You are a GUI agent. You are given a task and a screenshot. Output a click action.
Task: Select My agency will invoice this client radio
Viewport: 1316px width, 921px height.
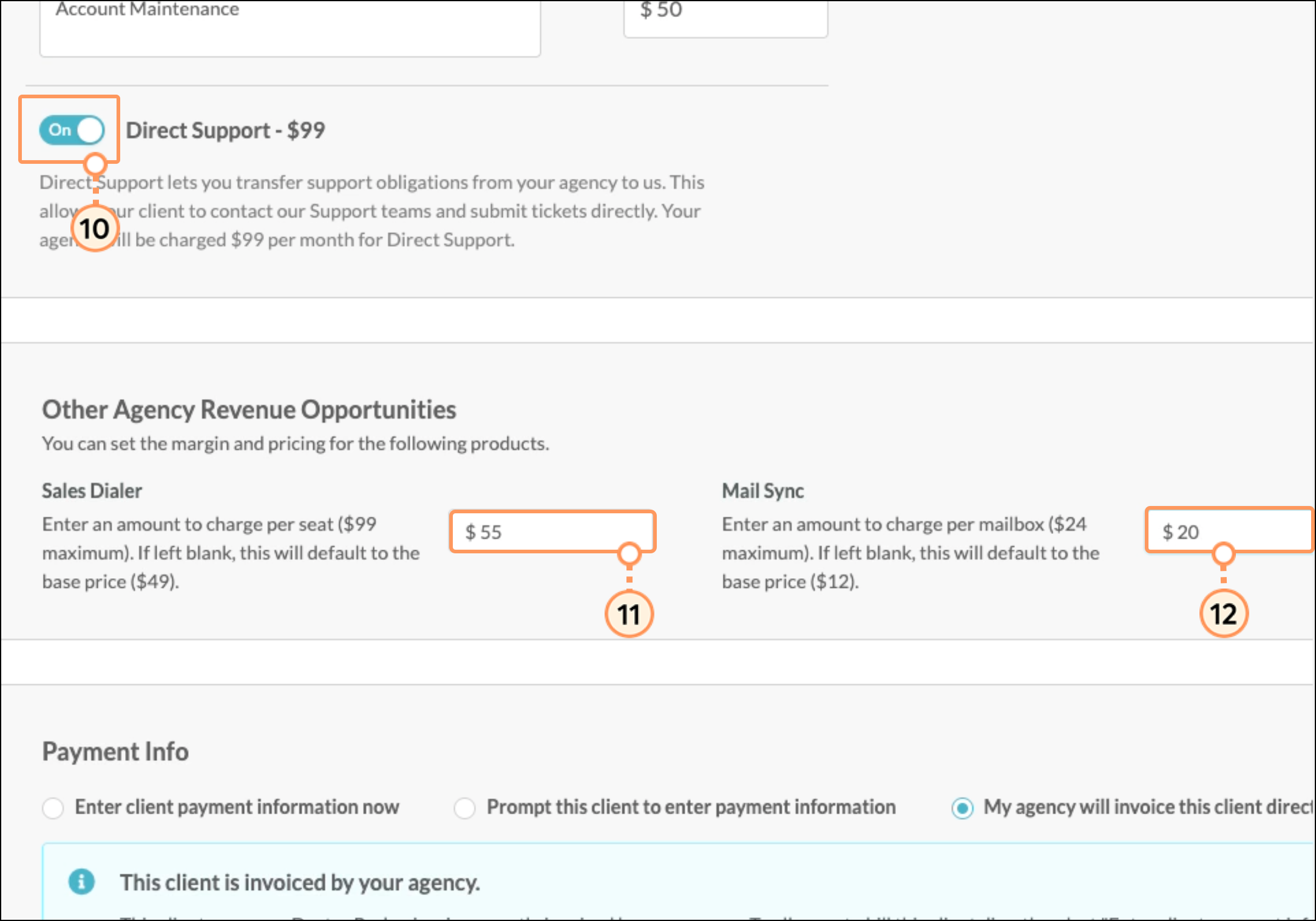[x=962, y=808]
